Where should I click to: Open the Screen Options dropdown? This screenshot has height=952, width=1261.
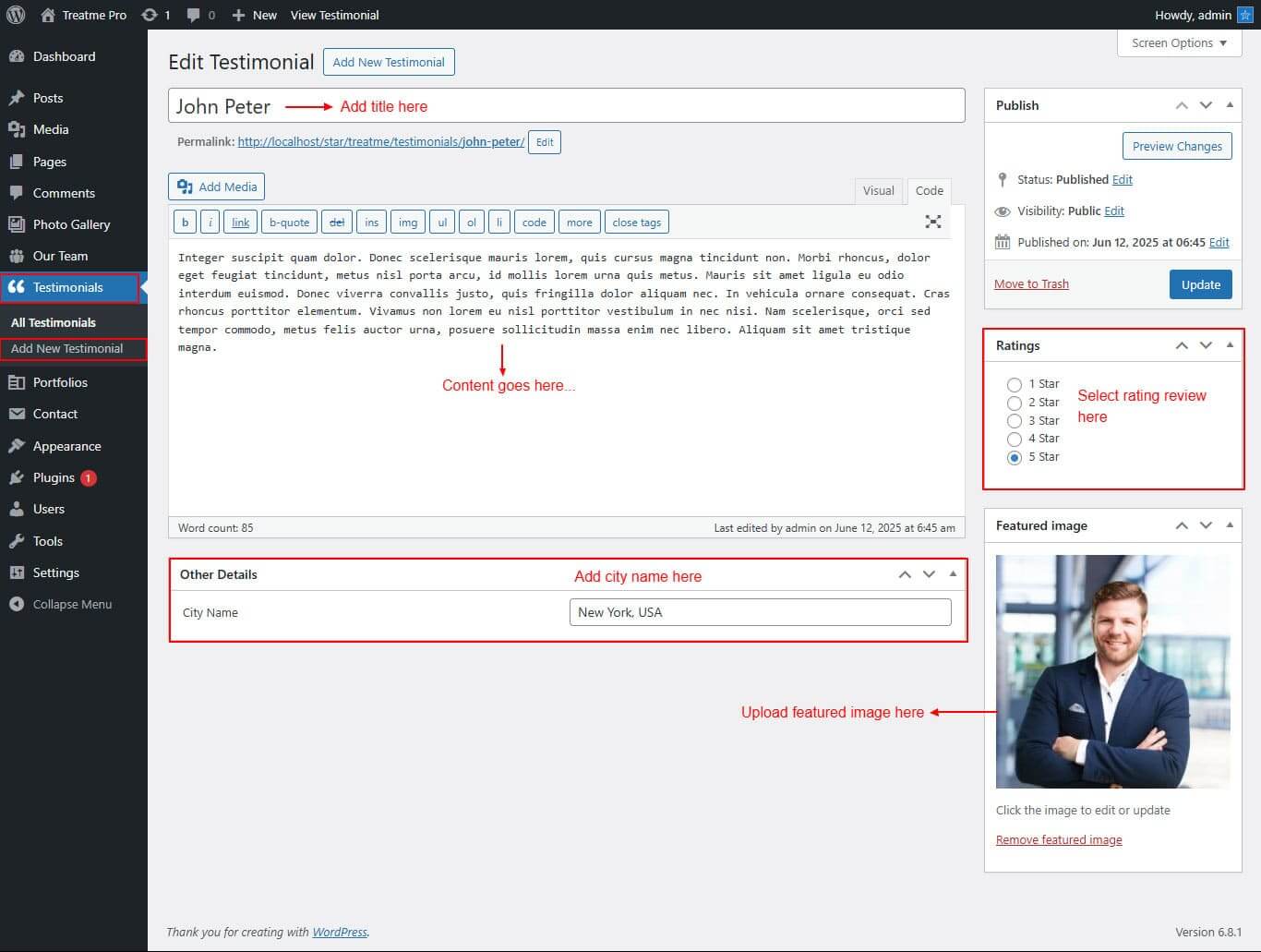click(x=1179, y=43)
